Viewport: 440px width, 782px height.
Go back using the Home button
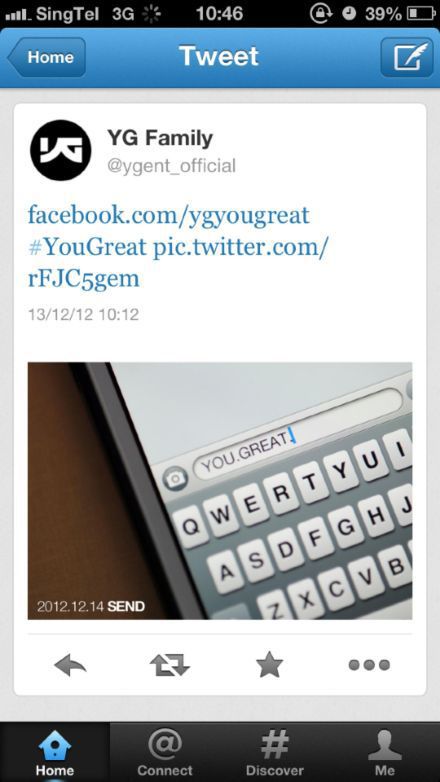pyautogui.click(x=47, y=57)
